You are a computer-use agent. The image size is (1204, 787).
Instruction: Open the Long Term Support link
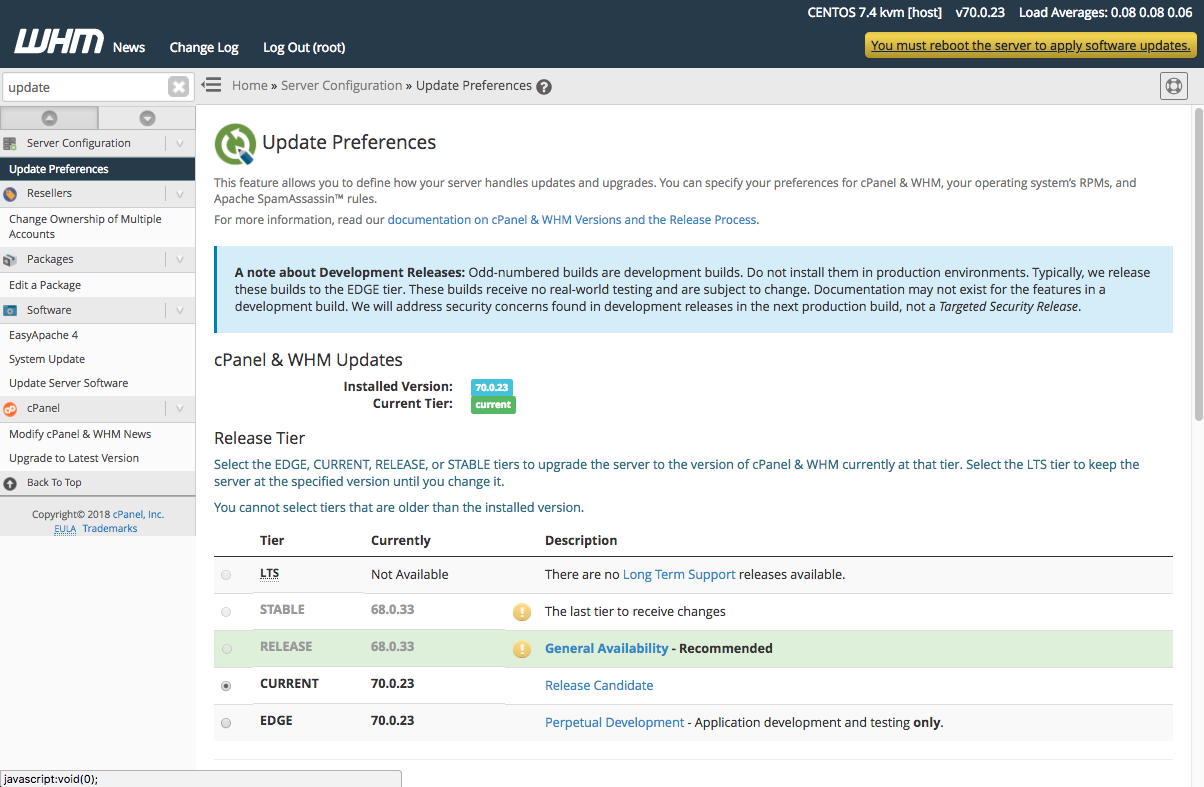coord(679,575)
